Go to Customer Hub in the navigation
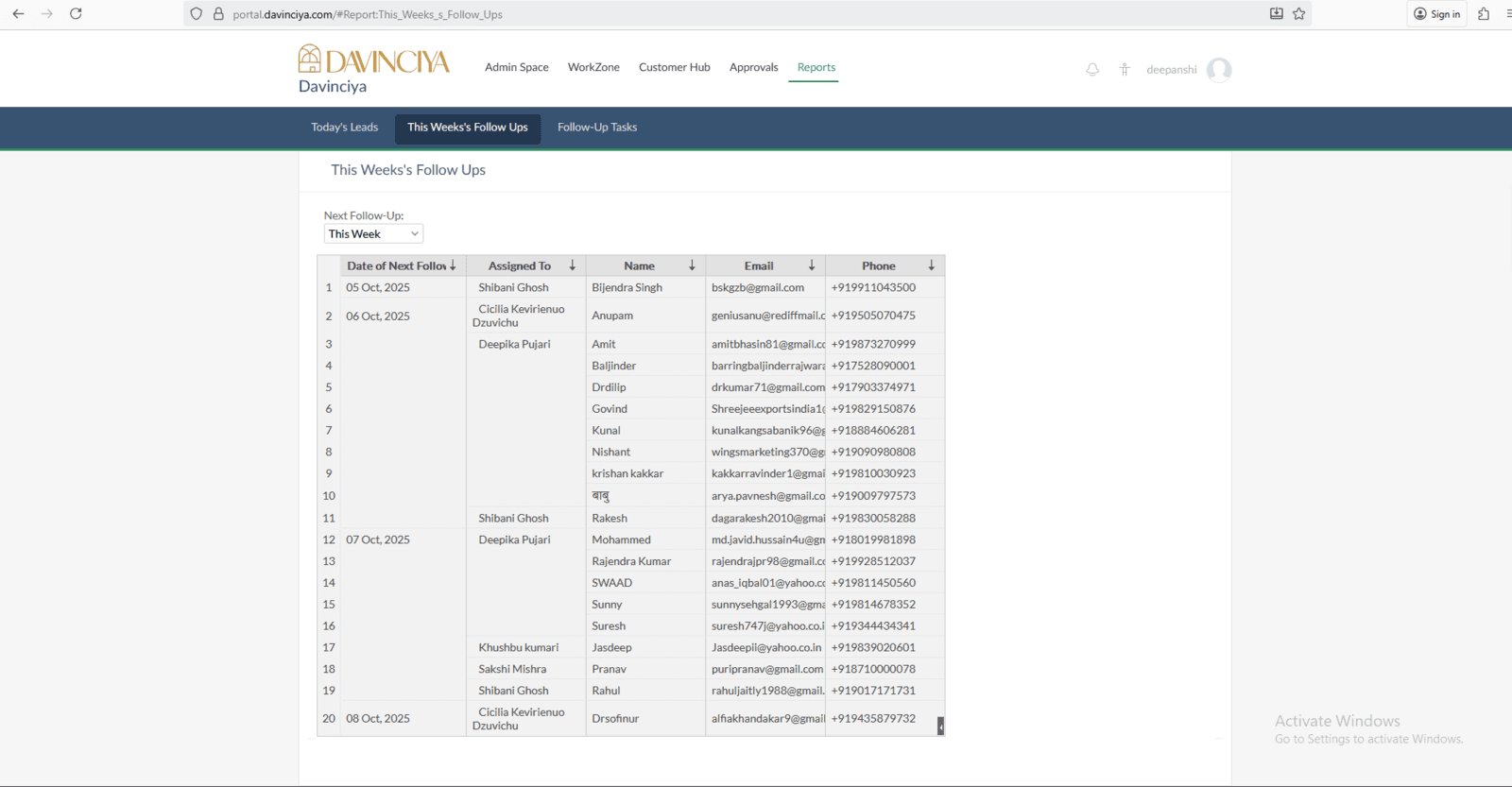This screenshot has height=787, width=1512. [674, 68]
